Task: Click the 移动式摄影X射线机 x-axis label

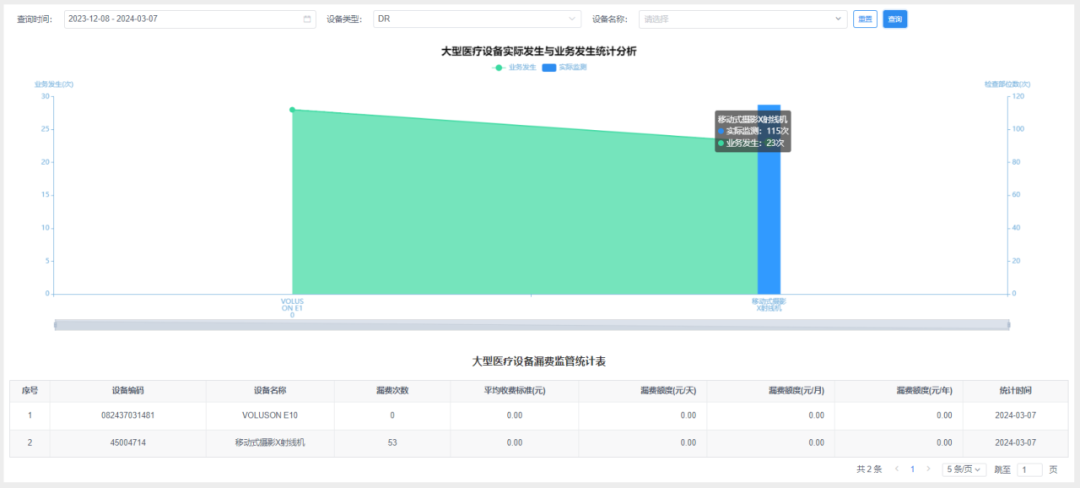Action: click(x=769, y=305)
